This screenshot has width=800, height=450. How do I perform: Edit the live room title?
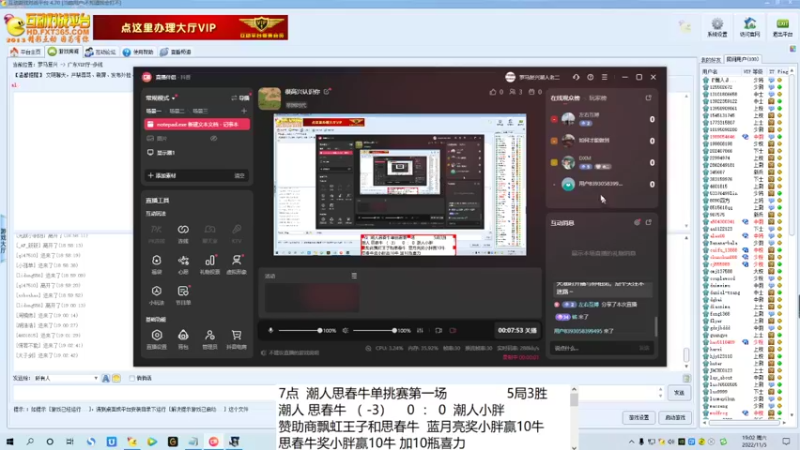327,92
